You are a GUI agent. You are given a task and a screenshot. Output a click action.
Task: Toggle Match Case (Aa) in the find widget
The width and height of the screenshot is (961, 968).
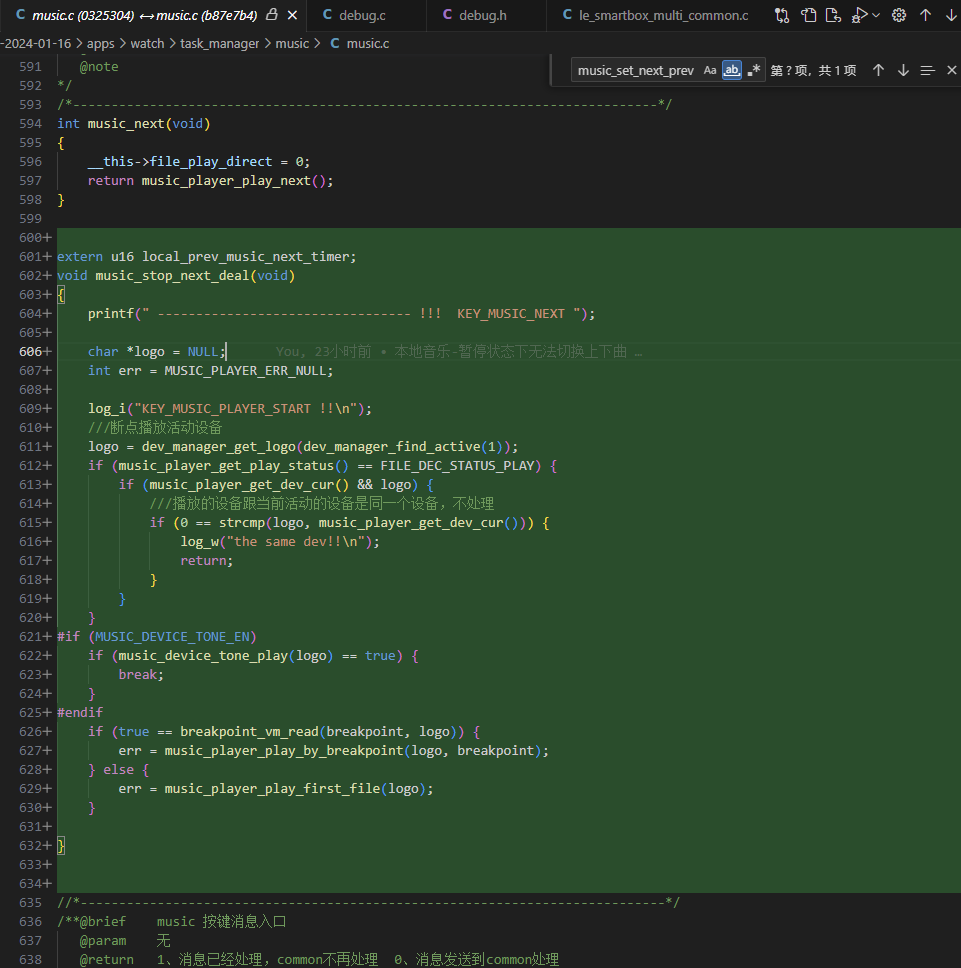(x=710, y=70)
